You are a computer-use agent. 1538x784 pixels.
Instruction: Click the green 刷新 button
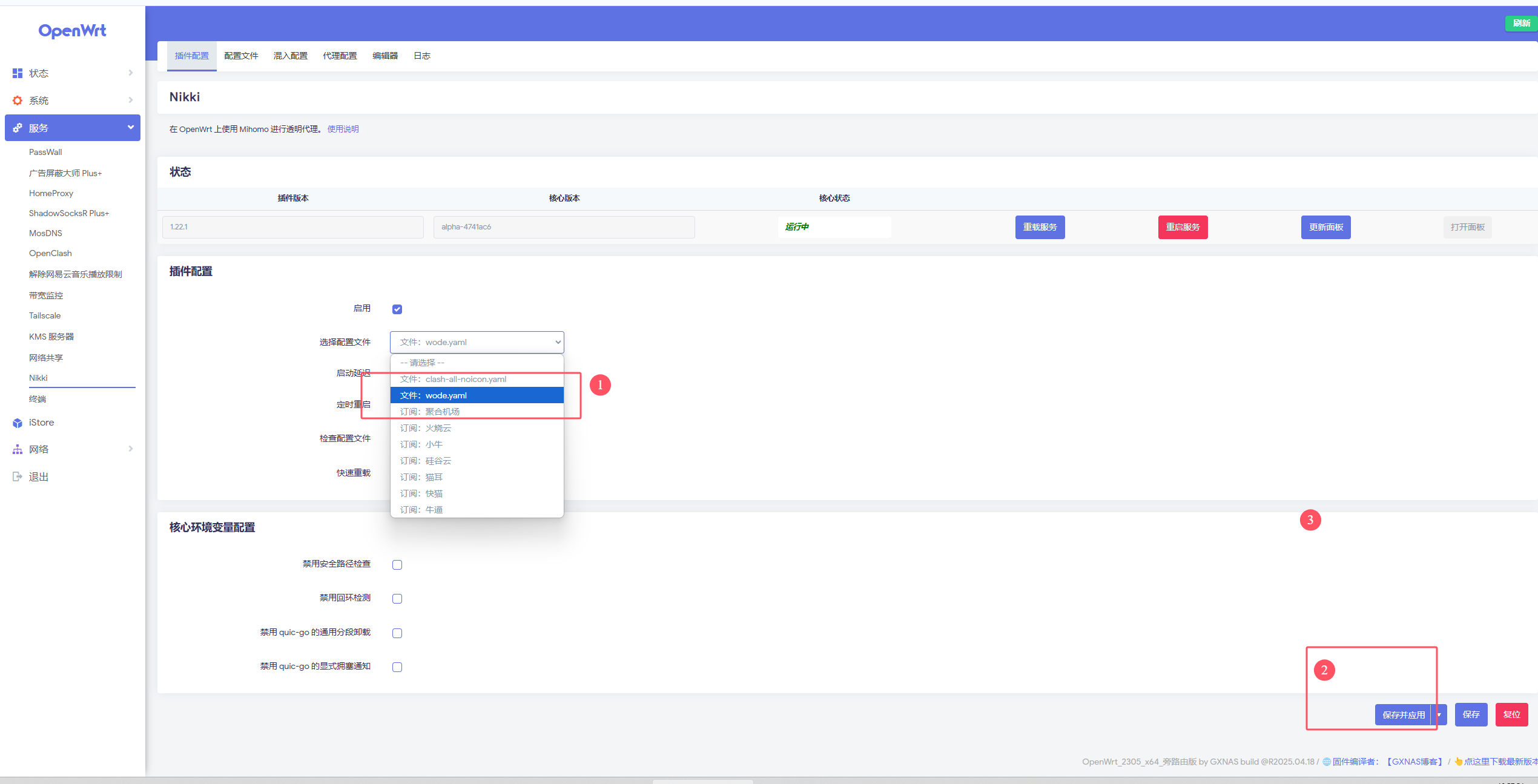[1521, 23]
